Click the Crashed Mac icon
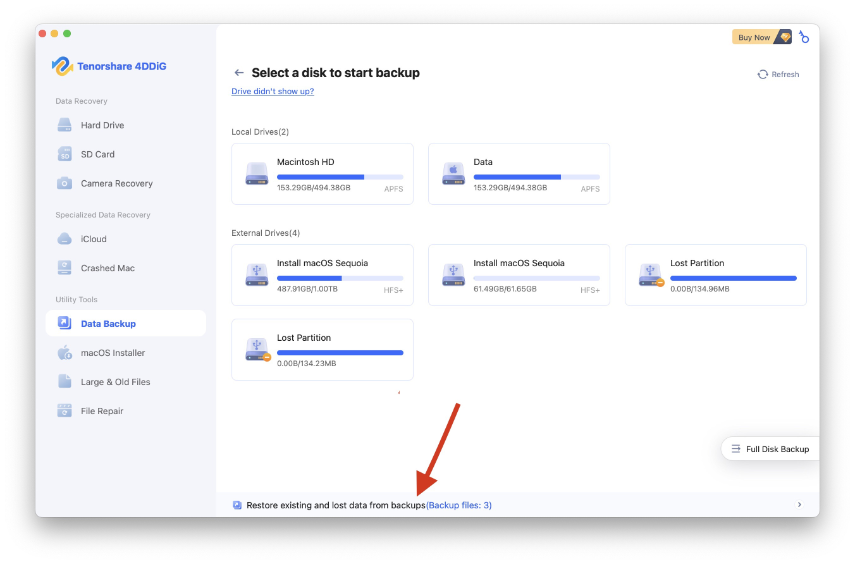This screenshot has width=855, height=564. tap(64, 268)
